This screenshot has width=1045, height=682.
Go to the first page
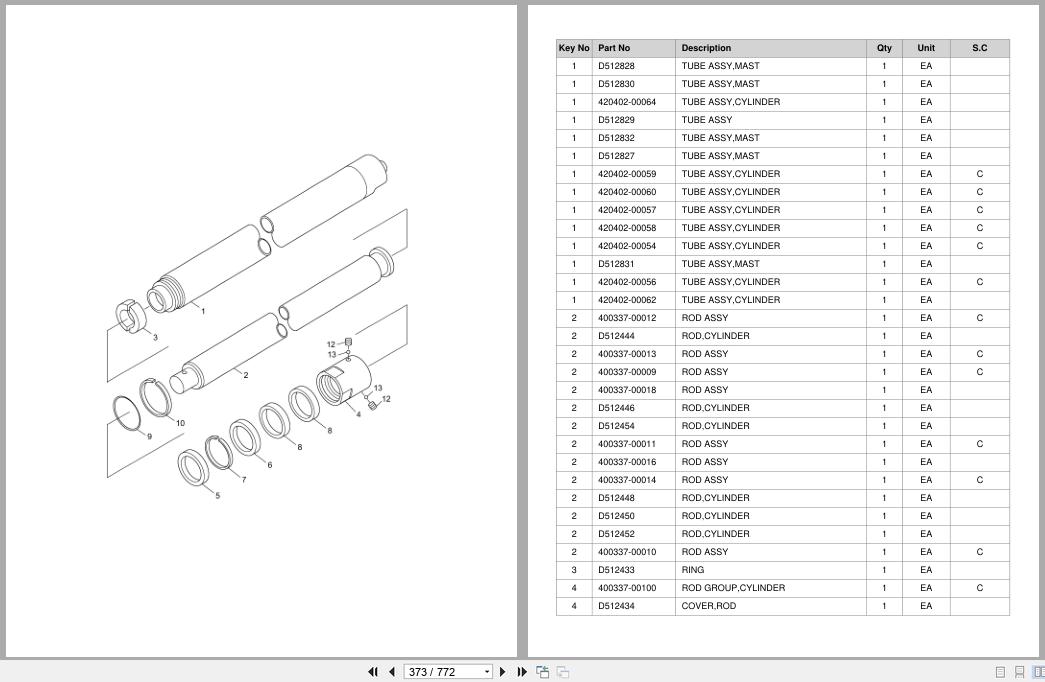pos(373,671)
